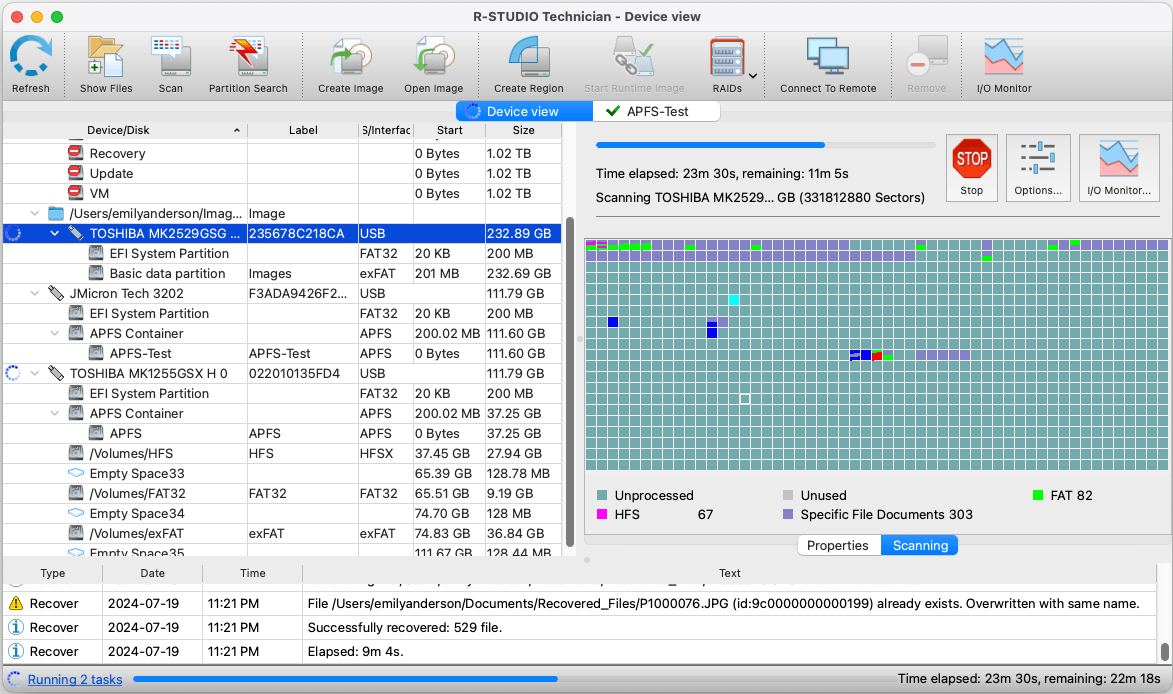Click the TOSHIBA MK1255GSX drive icon
This screenshot has height=694, width=1173.
(56, 373)
